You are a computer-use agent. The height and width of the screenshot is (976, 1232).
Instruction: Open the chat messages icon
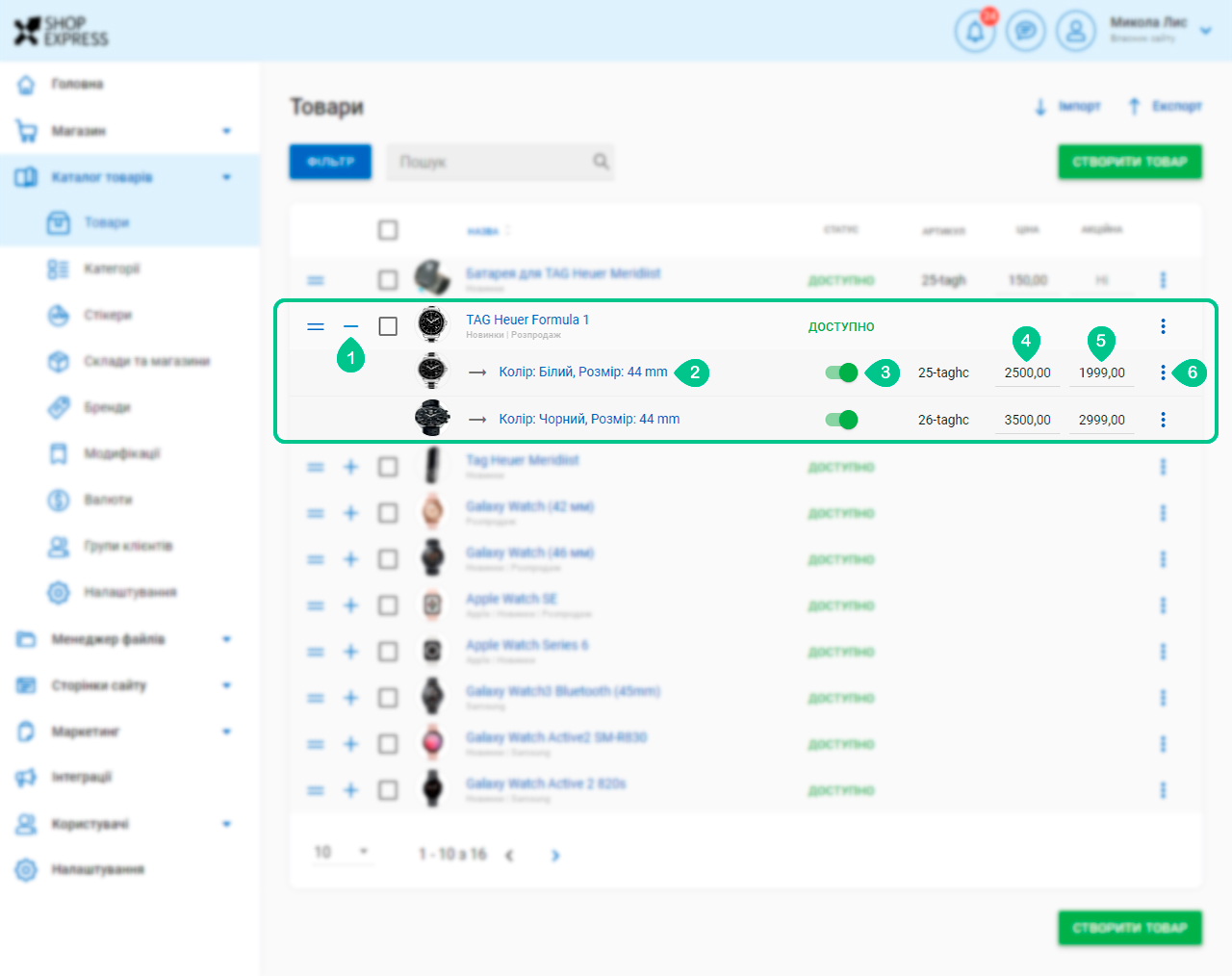(x=1026, y=32)
